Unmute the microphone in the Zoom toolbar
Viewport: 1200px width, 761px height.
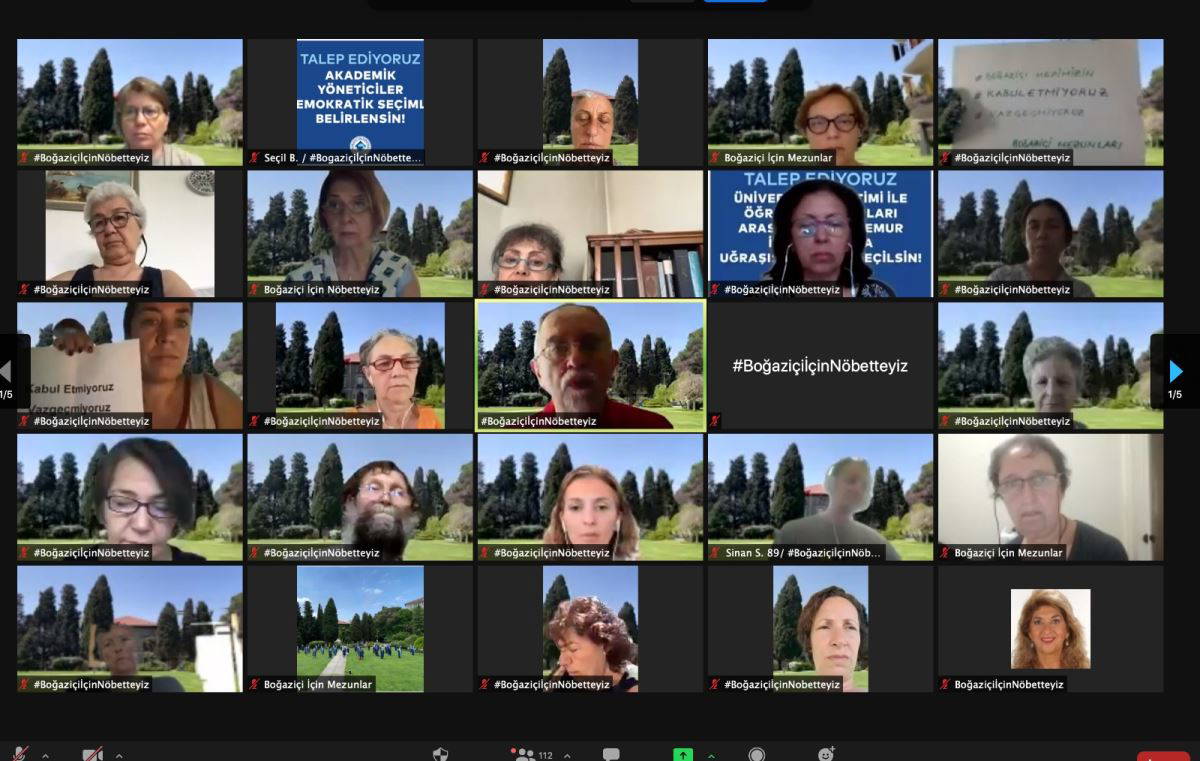tap(19, 754)
